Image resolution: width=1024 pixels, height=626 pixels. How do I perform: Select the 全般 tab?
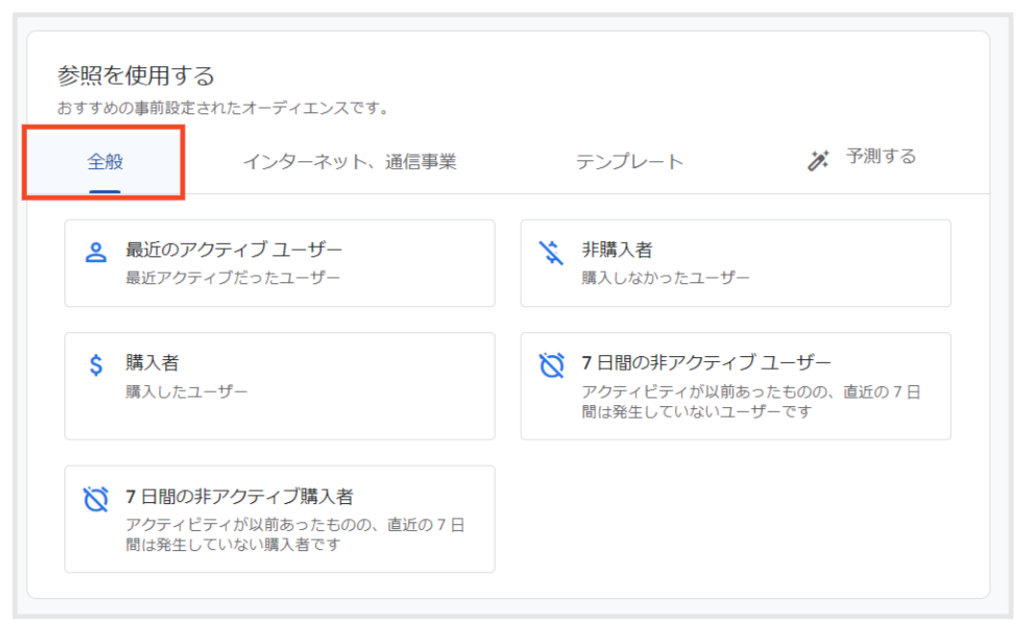tap(104, 161)
